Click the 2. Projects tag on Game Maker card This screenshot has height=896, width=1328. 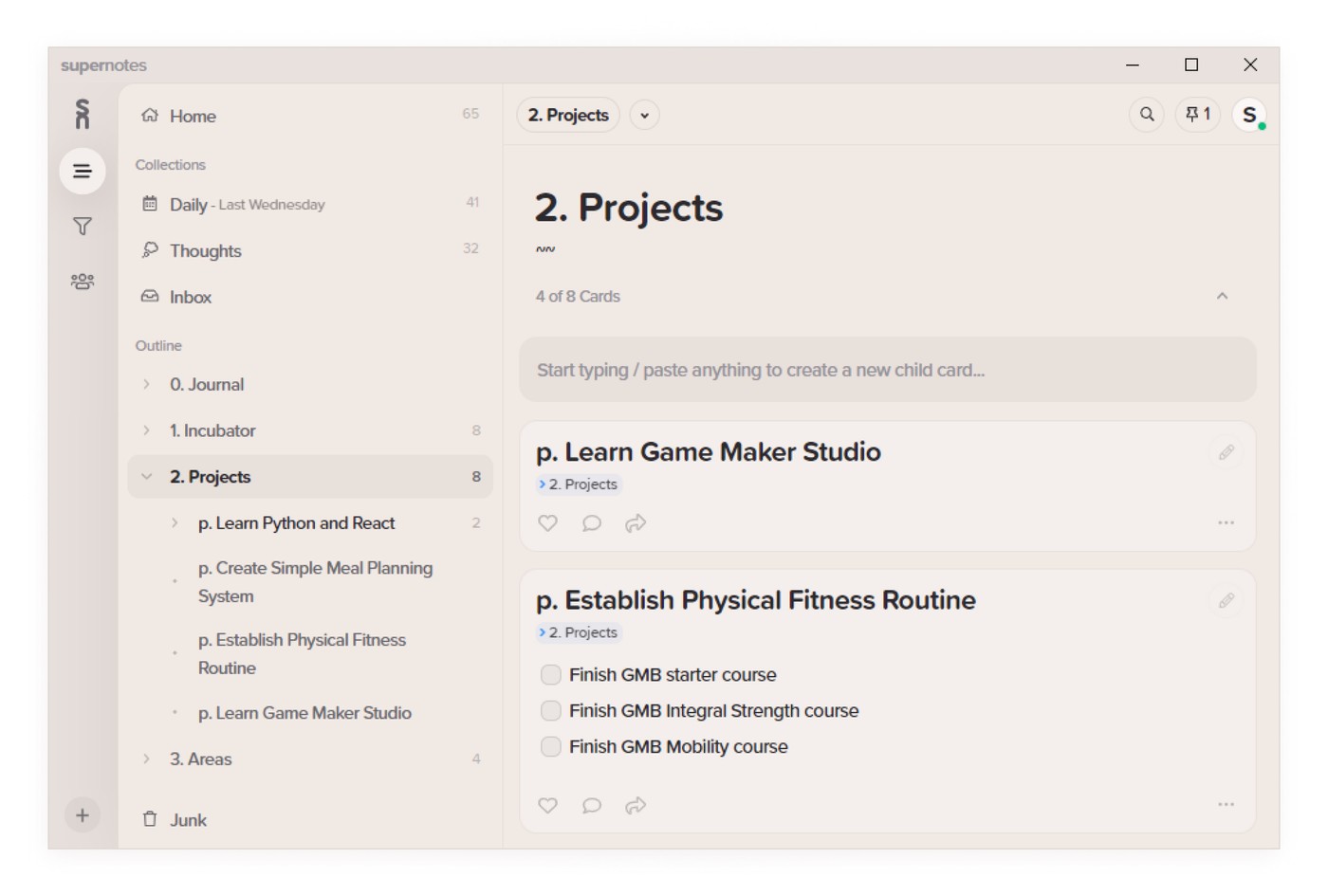579,485
